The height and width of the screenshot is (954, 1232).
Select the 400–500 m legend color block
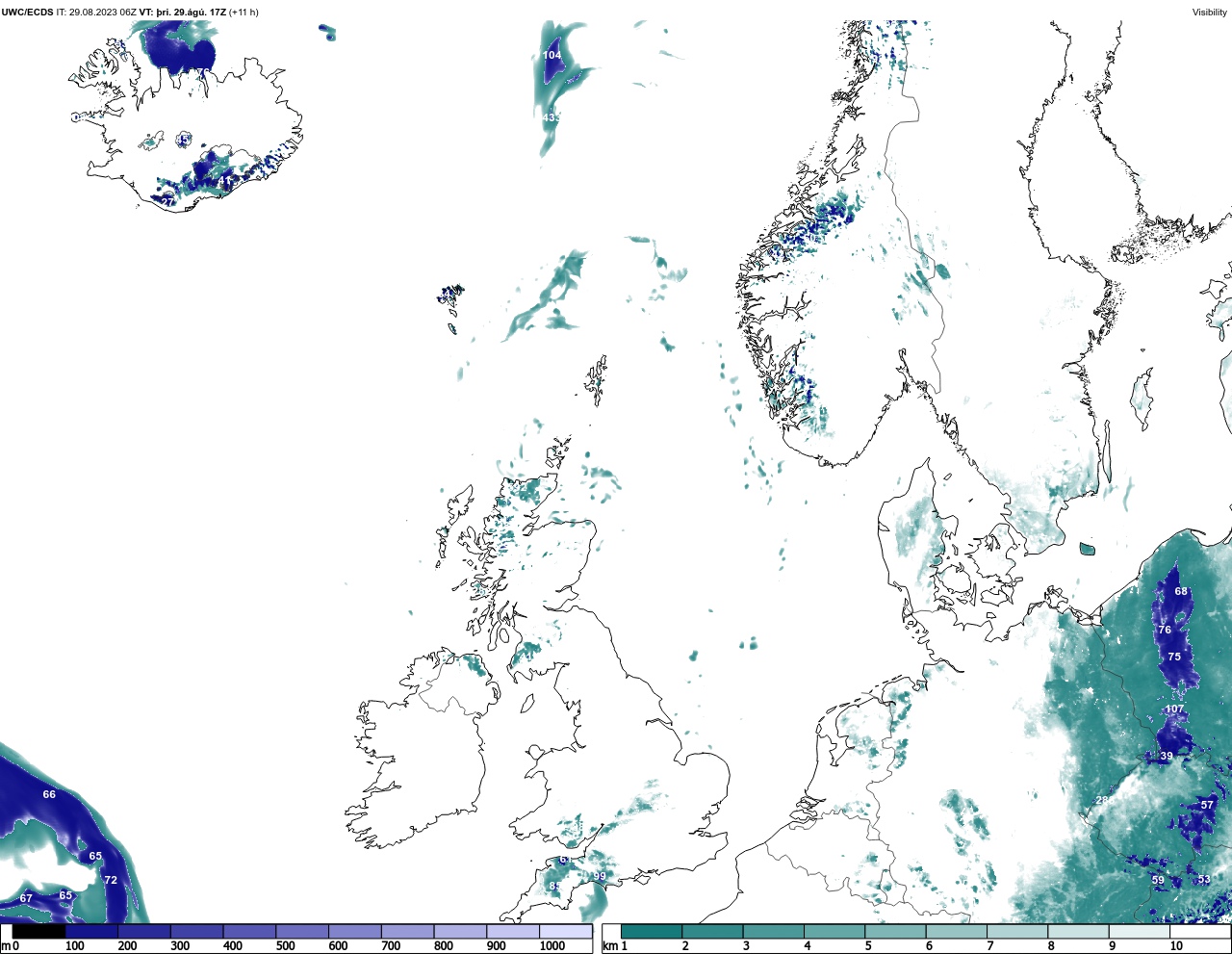pyautogui.click(x=249, y=931)
